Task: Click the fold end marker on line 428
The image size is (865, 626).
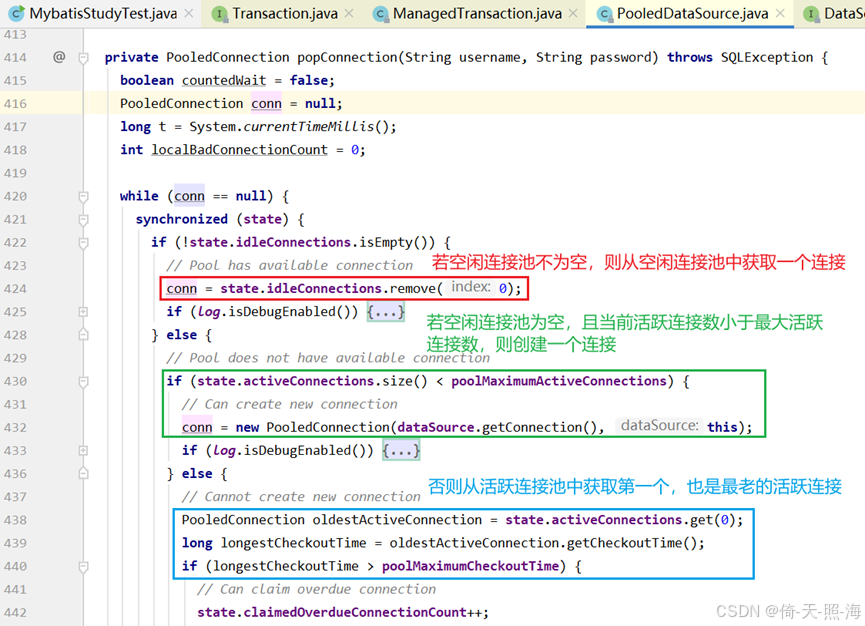Action: click(x=83, y=335)
